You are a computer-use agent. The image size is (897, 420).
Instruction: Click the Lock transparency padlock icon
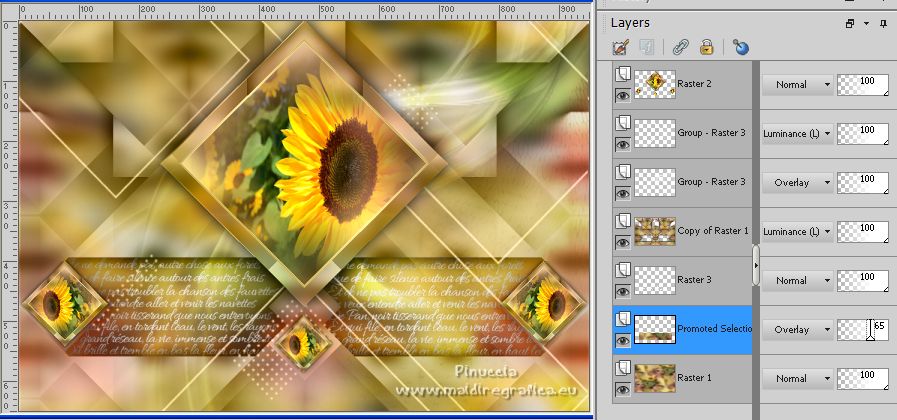point(707,47)
